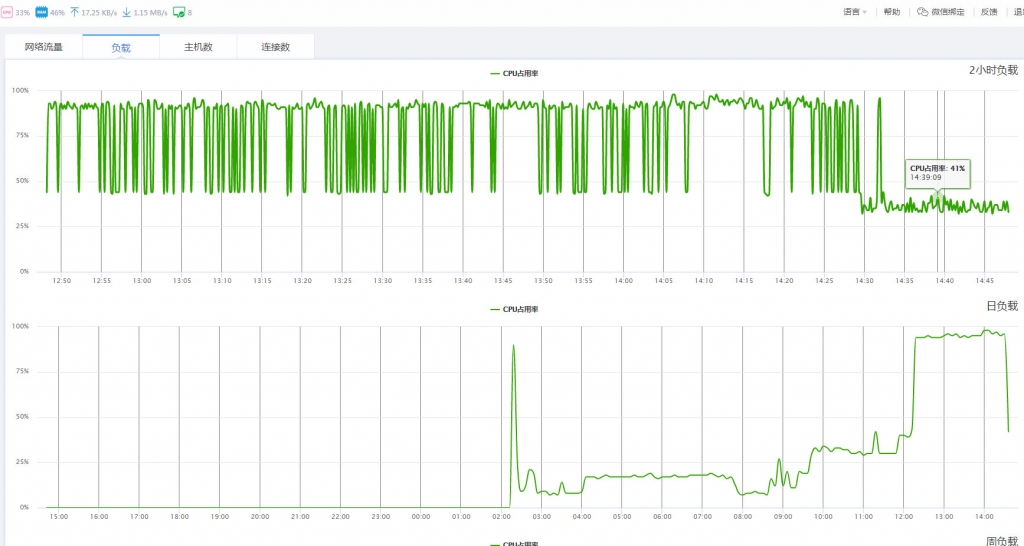Open the 主机数 tab

click(198, 47)
